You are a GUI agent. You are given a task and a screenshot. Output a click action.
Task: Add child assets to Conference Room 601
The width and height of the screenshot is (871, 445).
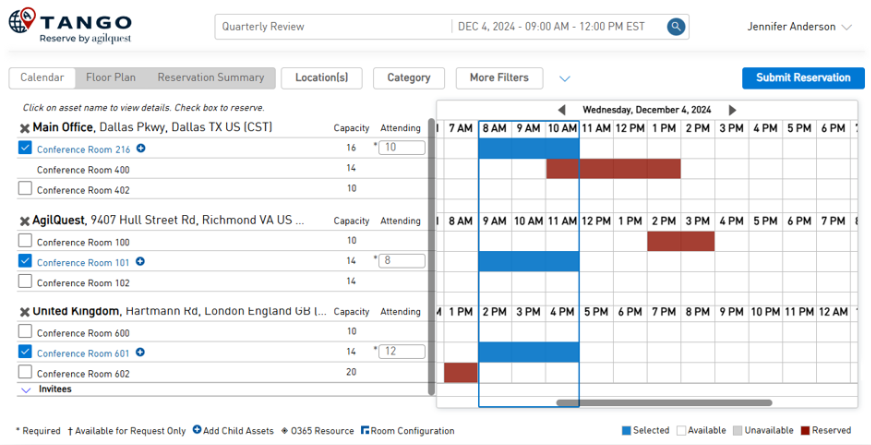click(x=141, y=352)
